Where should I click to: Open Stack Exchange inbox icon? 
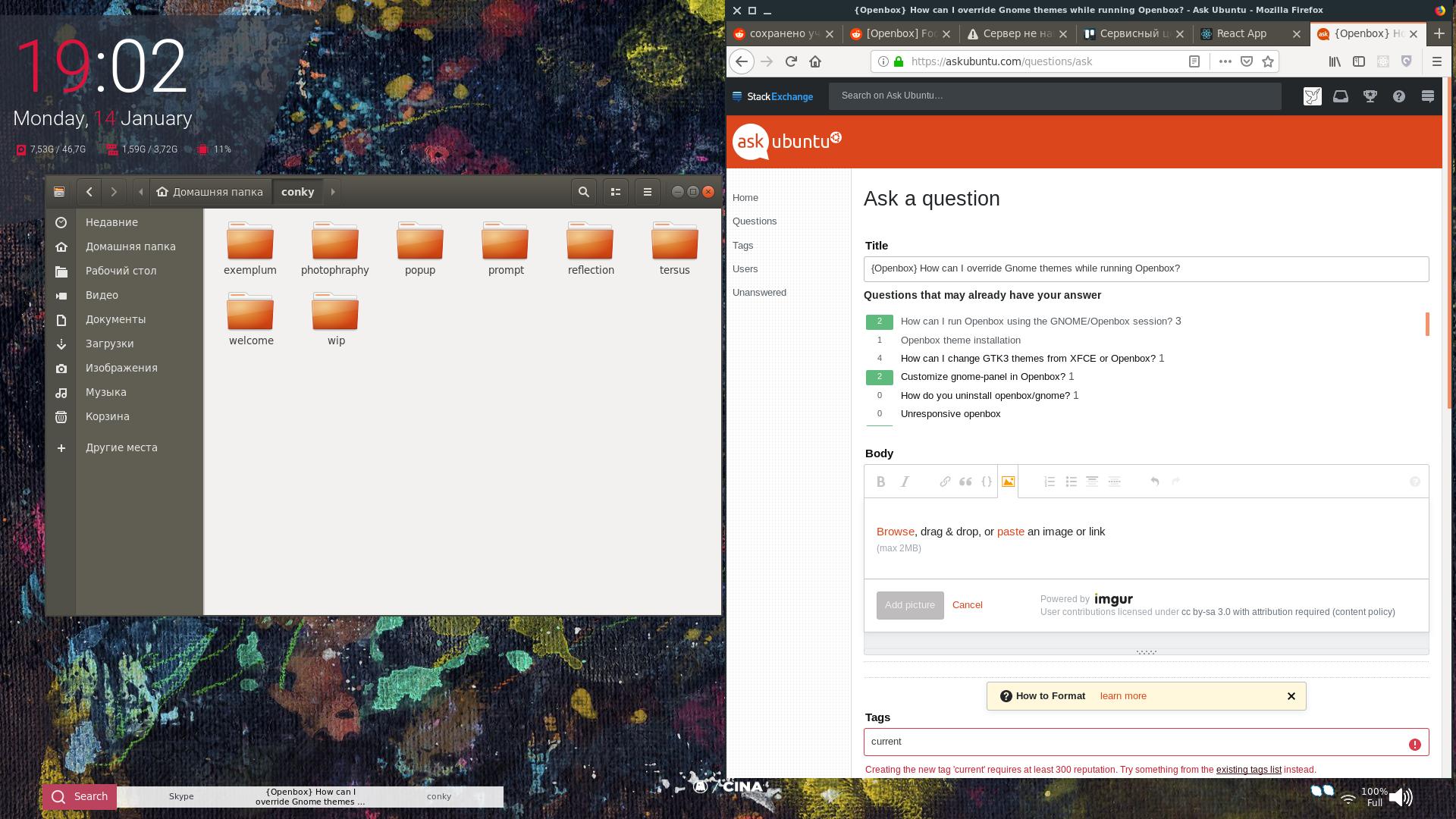[x=1341, y=96]
